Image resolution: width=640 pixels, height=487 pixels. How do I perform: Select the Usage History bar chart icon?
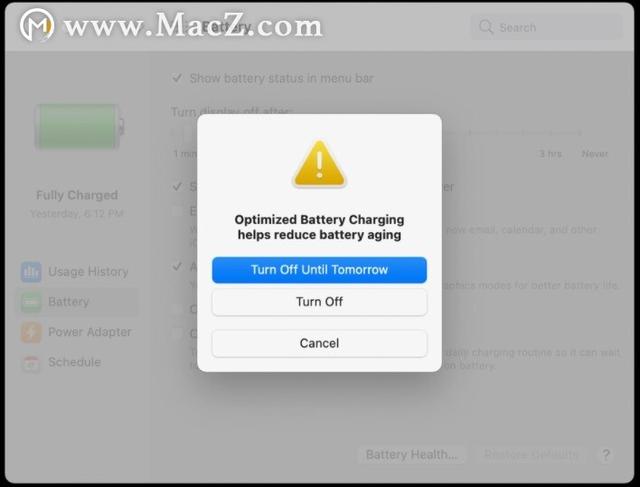(x=31, y=272)
